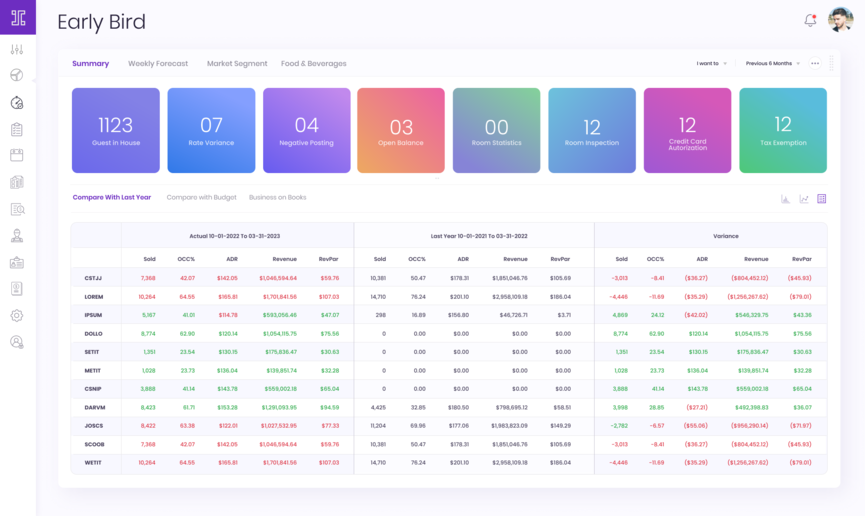Open the clipboard icon in sidebar
The height and width of the screenshot is (516, 865).
[17, 129]
